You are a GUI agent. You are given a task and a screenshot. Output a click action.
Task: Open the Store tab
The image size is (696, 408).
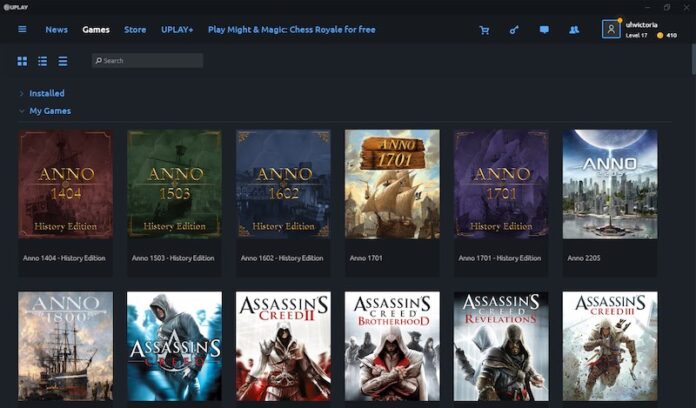135,30
